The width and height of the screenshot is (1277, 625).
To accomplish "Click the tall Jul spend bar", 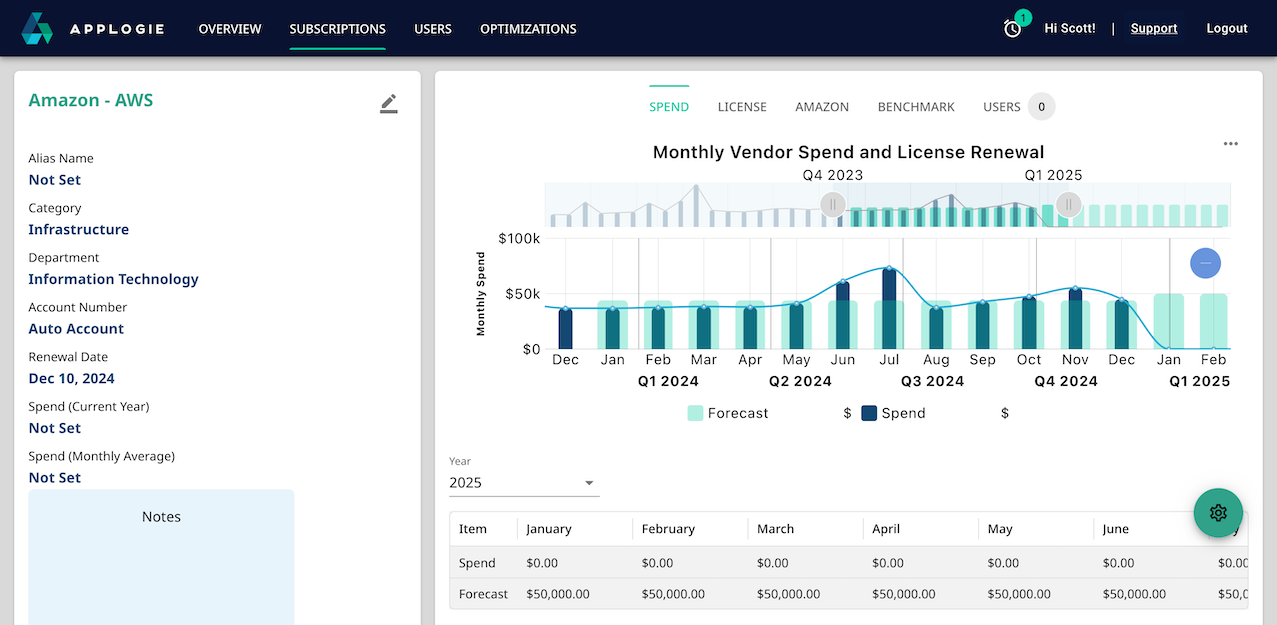I will [889, 309].
